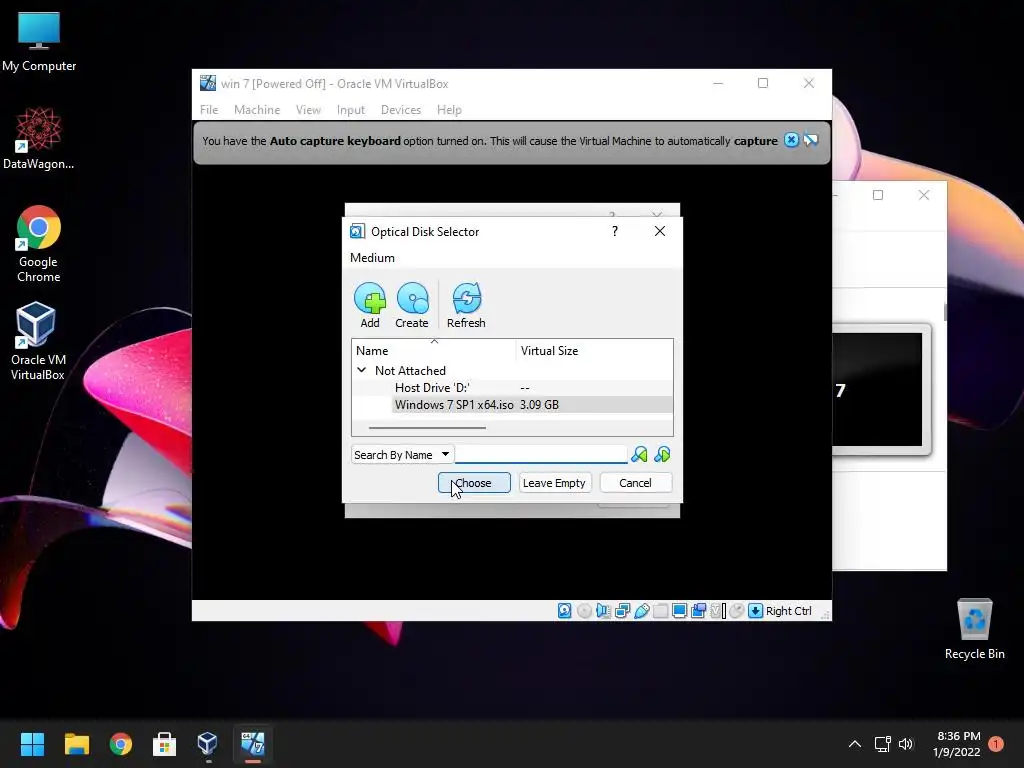The width and height of the screenshot is (1024, 768).
Task: Click the mouse integration indicator in status bar
Action: (x=737, y=611)
